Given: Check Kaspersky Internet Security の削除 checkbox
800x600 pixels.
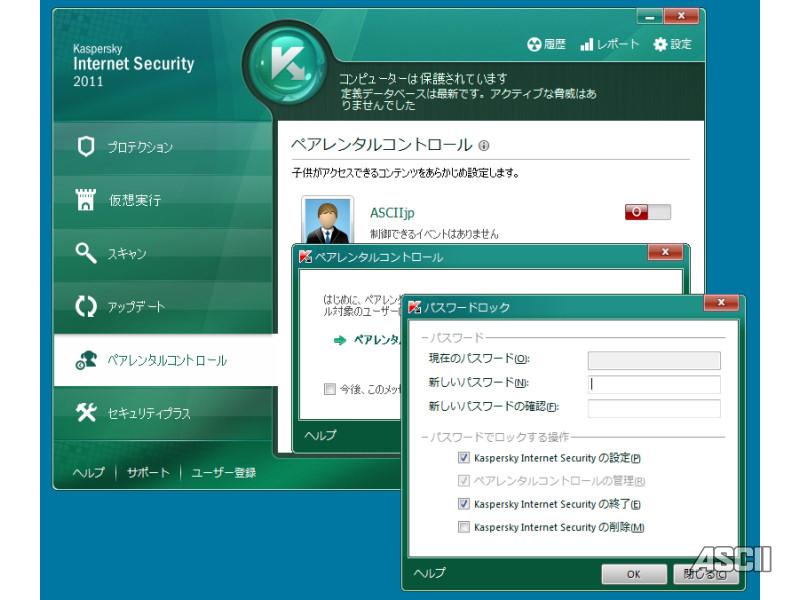Looking at the screenshot, I should pos(463,527).
